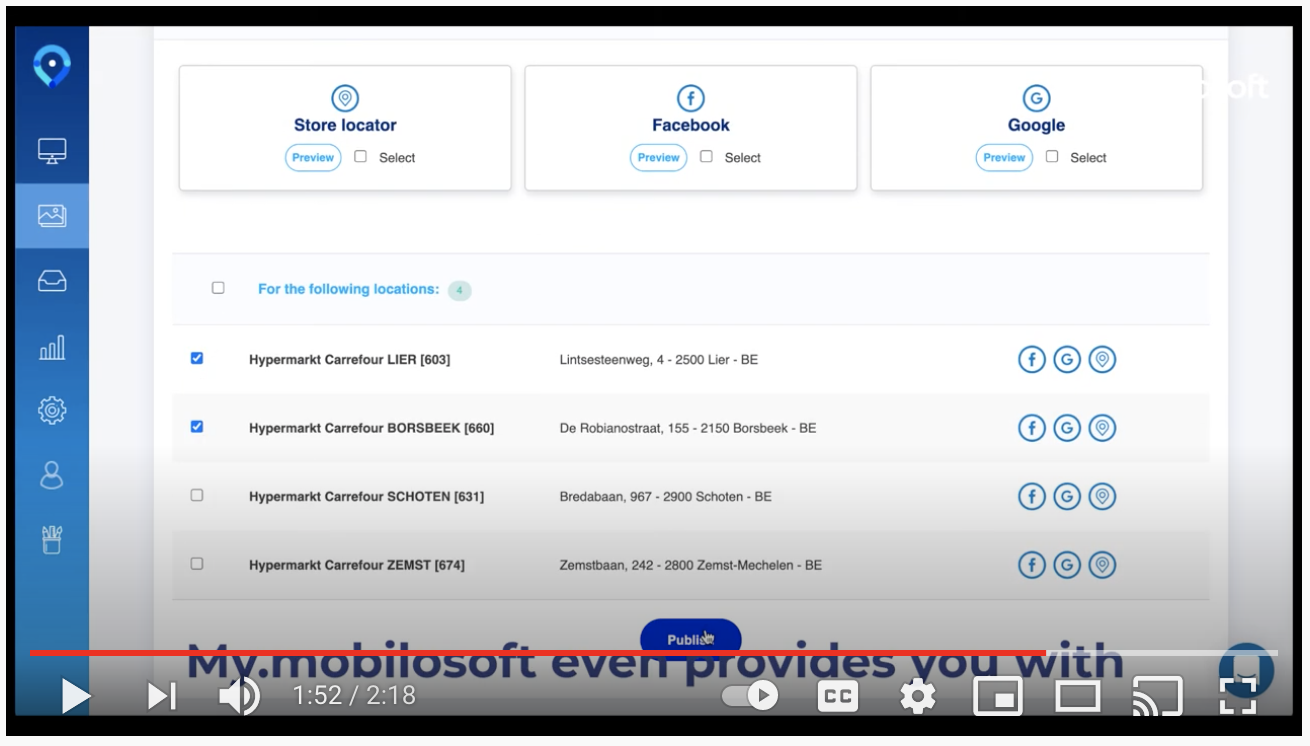This screenshot has width=1310, height=746.
Task: Click the Lintsesteenweg, 4 - 2500 Lier address
Action: pyautogui.click(x=659, y=359)
